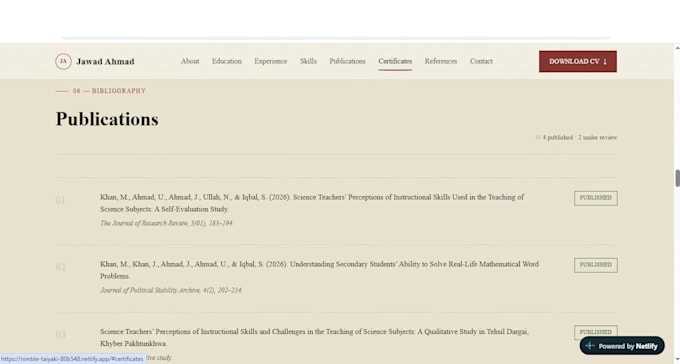Click the scrollbar up arrow

(677, 47)
